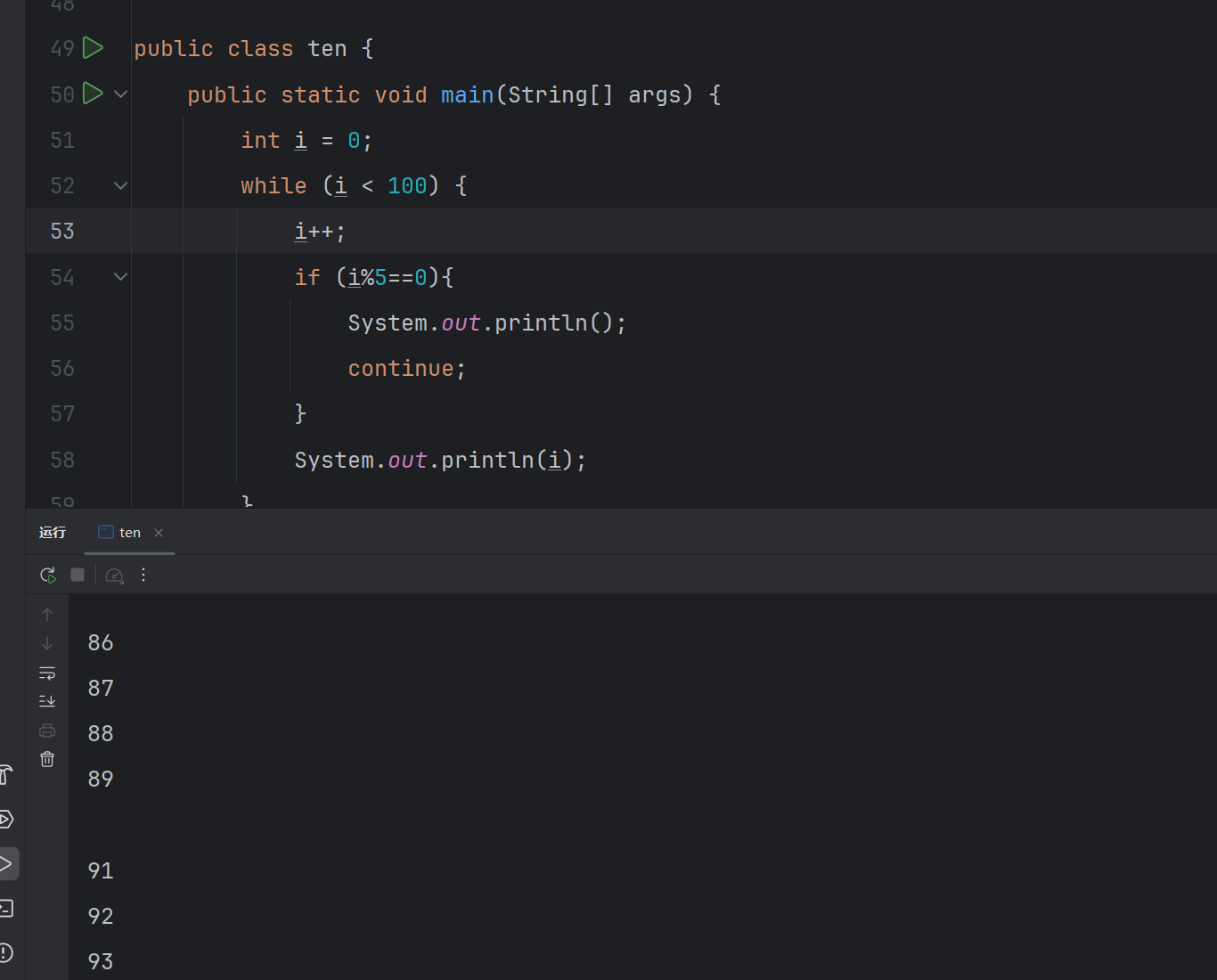Viewport: 1217px width, 980px height.
Task: Collapse main method fold arrow at line 50
Action: [121, 94]
